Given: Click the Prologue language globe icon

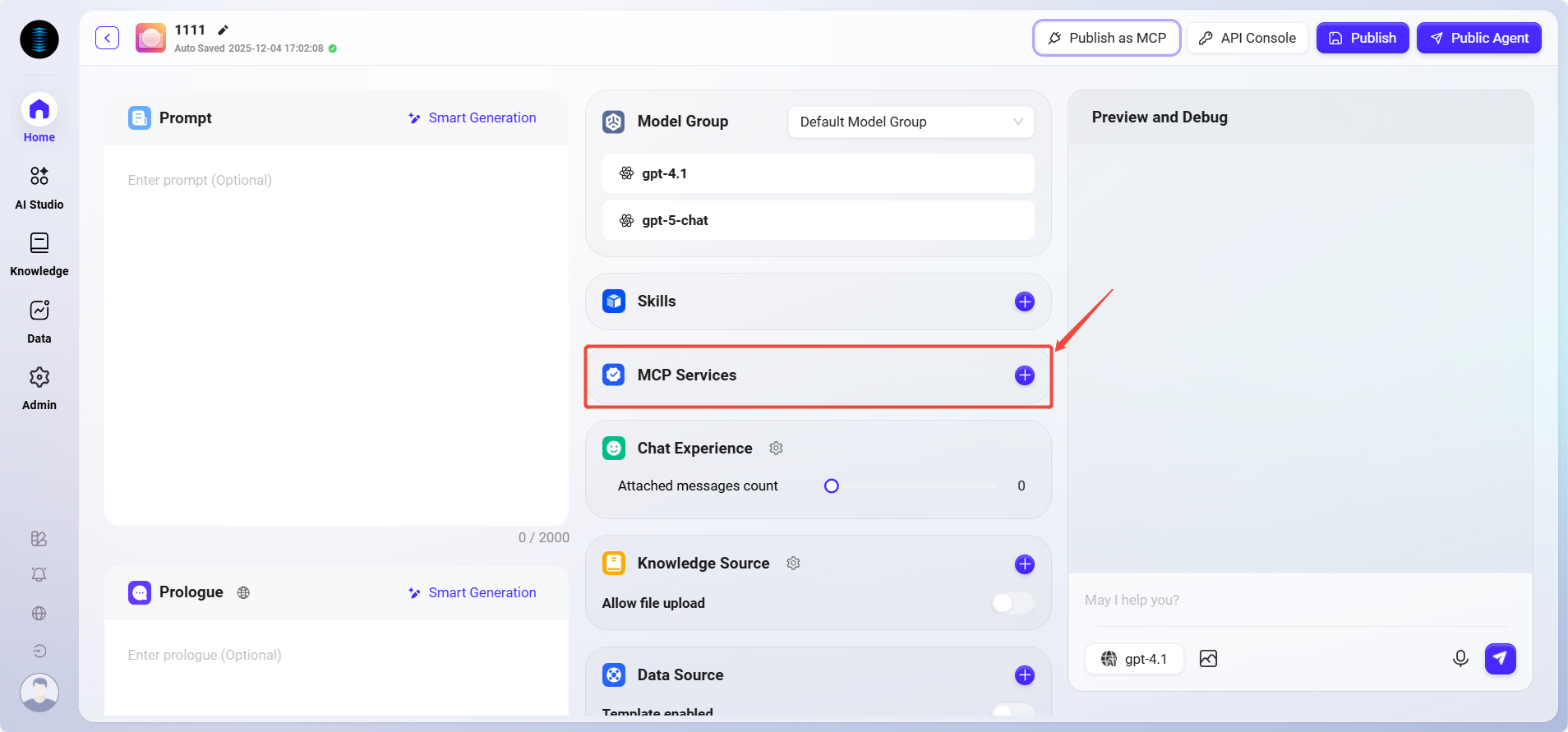Looking at the screenshot, I should click(243, 592).
